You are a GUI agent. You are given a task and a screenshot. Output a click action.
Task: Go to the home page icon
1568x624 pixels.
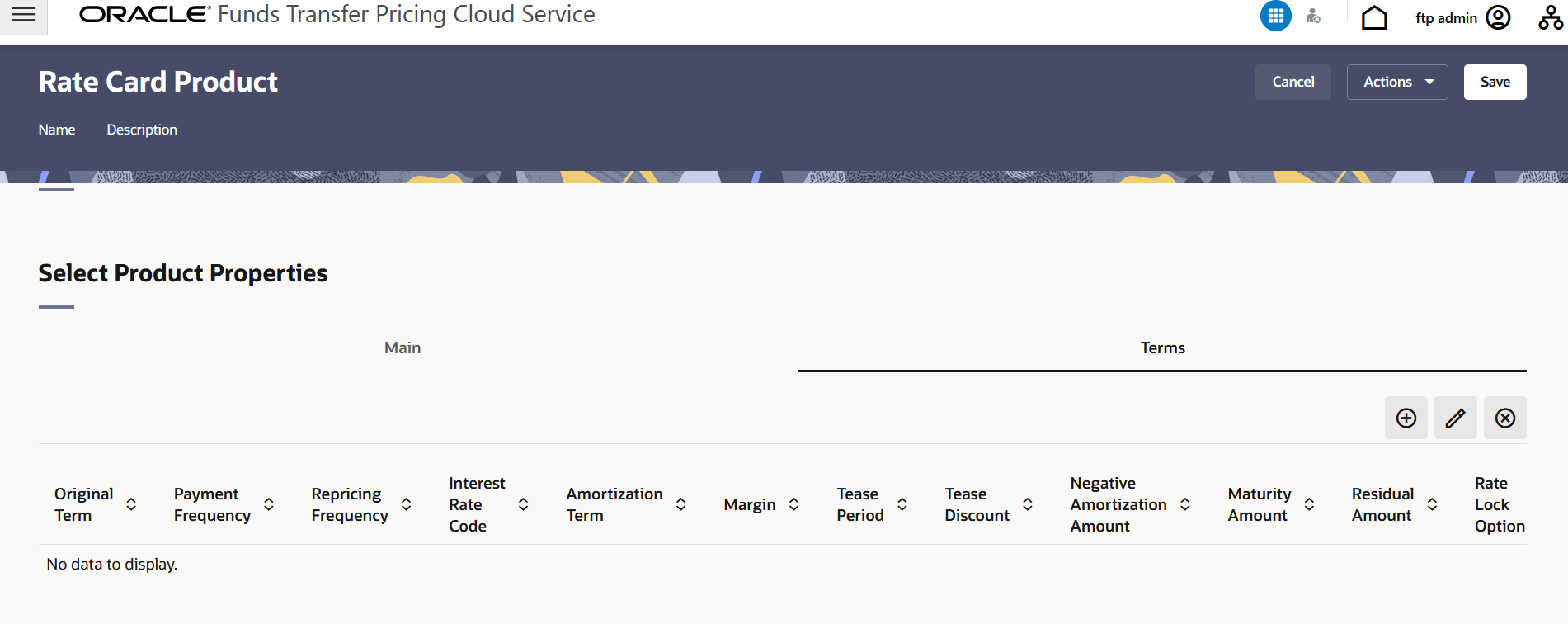point(1374,17)
